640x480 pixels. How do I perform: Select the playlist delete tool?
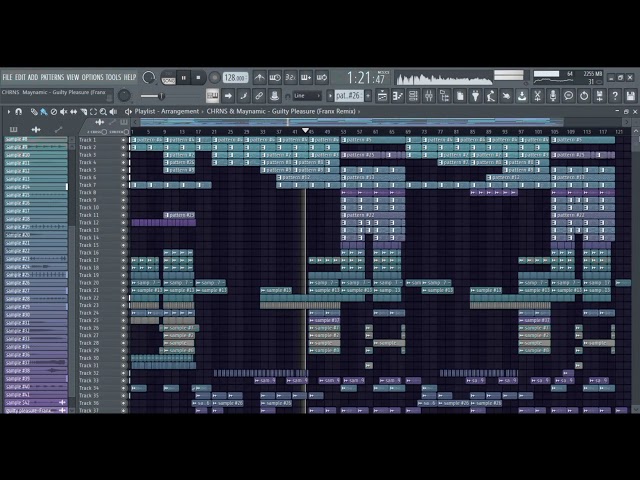pos(53,111)
